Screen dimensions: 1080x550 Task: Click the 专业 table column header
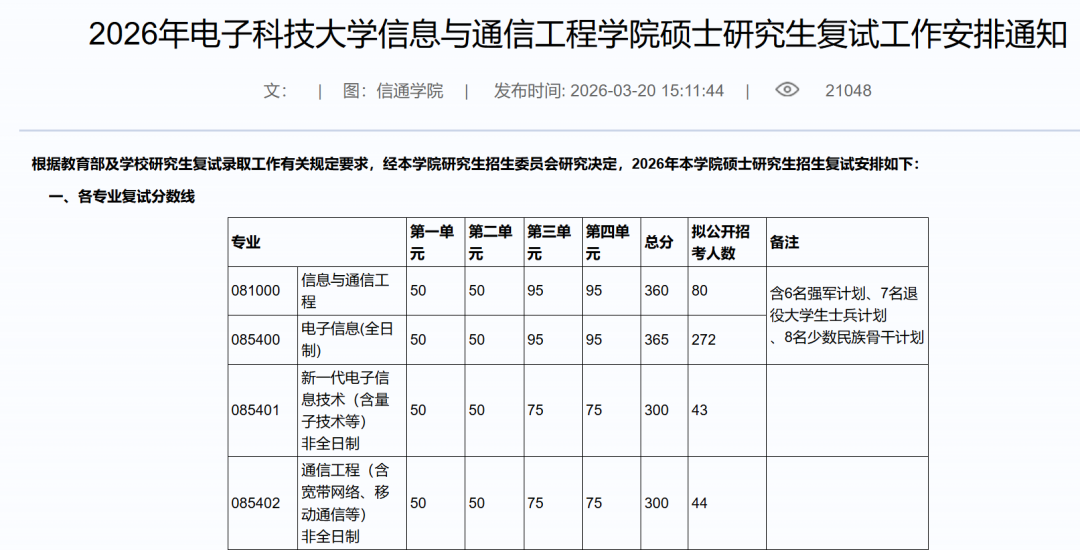tap(246, 242)
